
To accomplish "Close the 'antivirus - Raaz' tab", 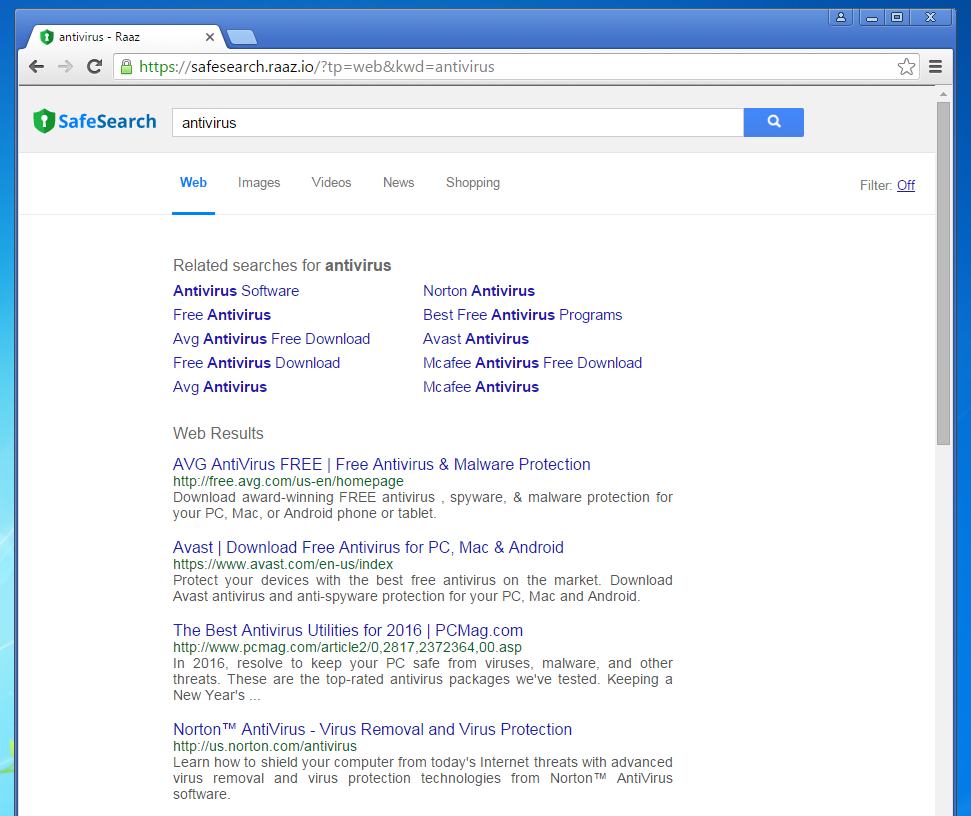I will coord(210,37).
